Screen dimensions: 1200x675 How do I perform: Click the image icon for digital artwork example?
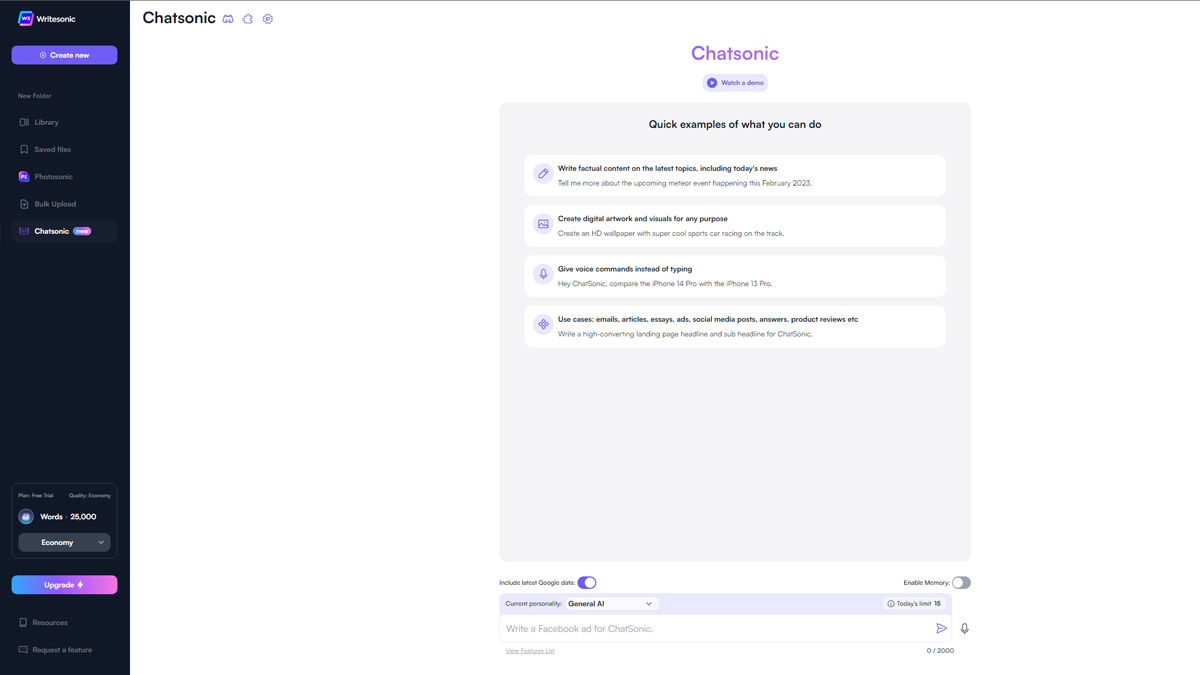tap(543, 224)
